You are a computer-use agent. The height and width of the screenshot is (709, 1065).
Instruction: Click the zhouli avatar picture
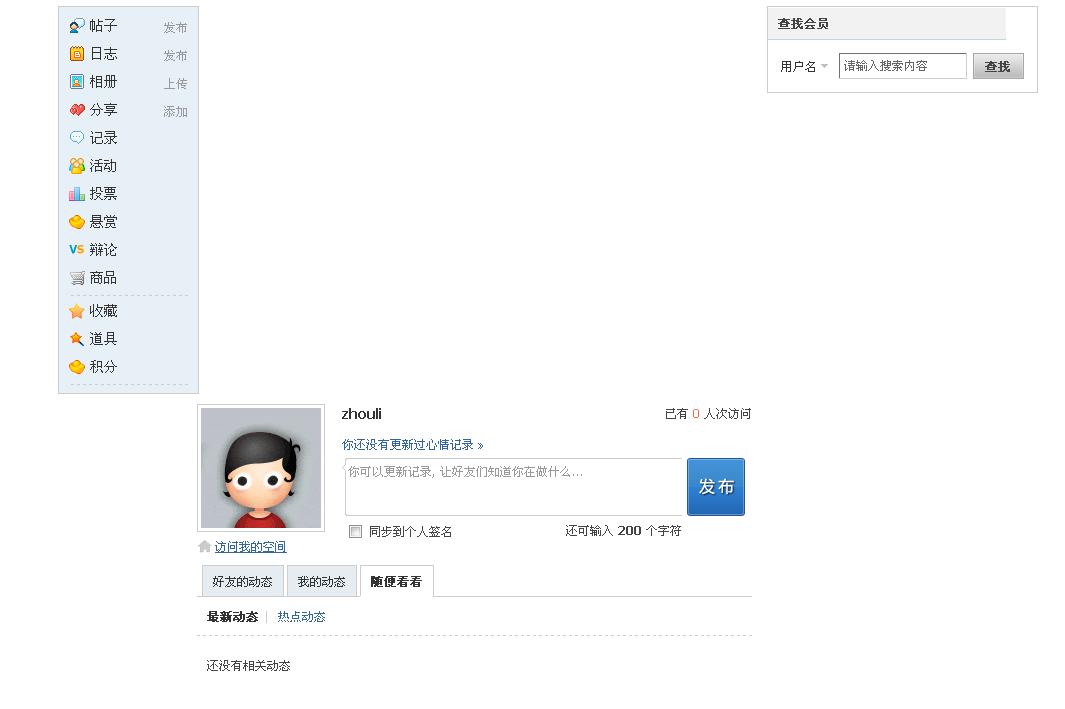261,468
